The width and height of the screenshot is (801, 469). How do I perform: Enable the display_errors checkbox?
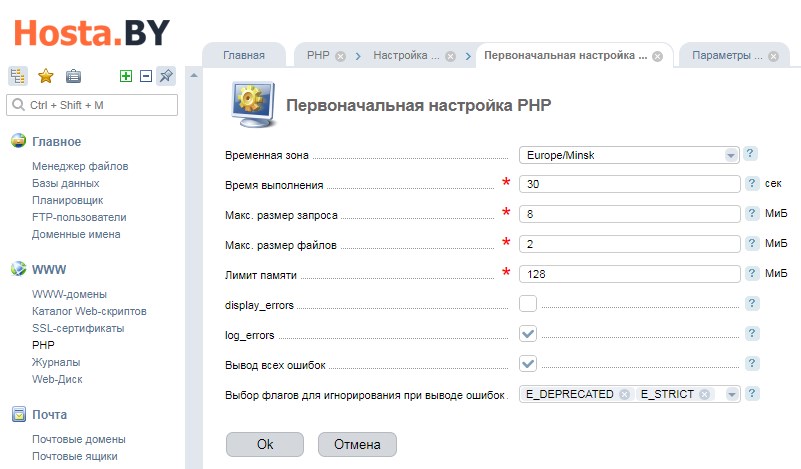(528, 303)
